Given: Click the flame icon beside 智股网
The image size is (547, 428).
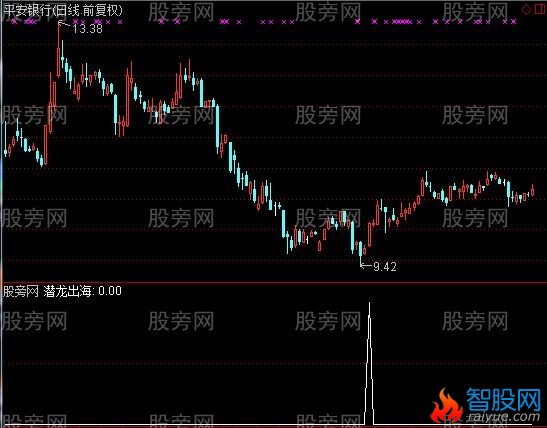Looking at the screenshot, I should (x=446, y=406).
